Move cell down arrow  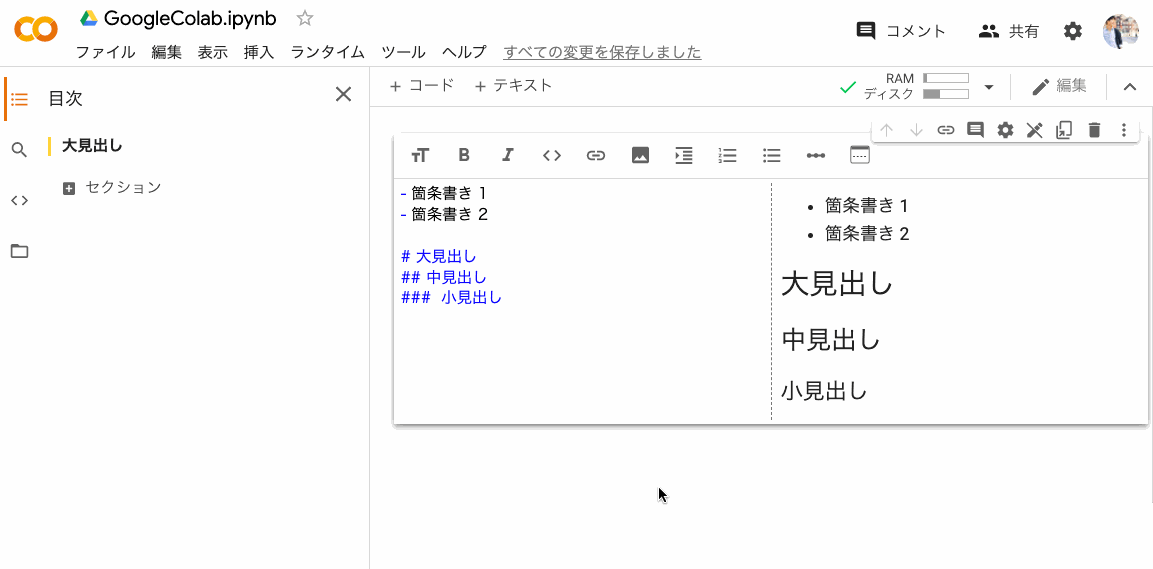point(916,130)
